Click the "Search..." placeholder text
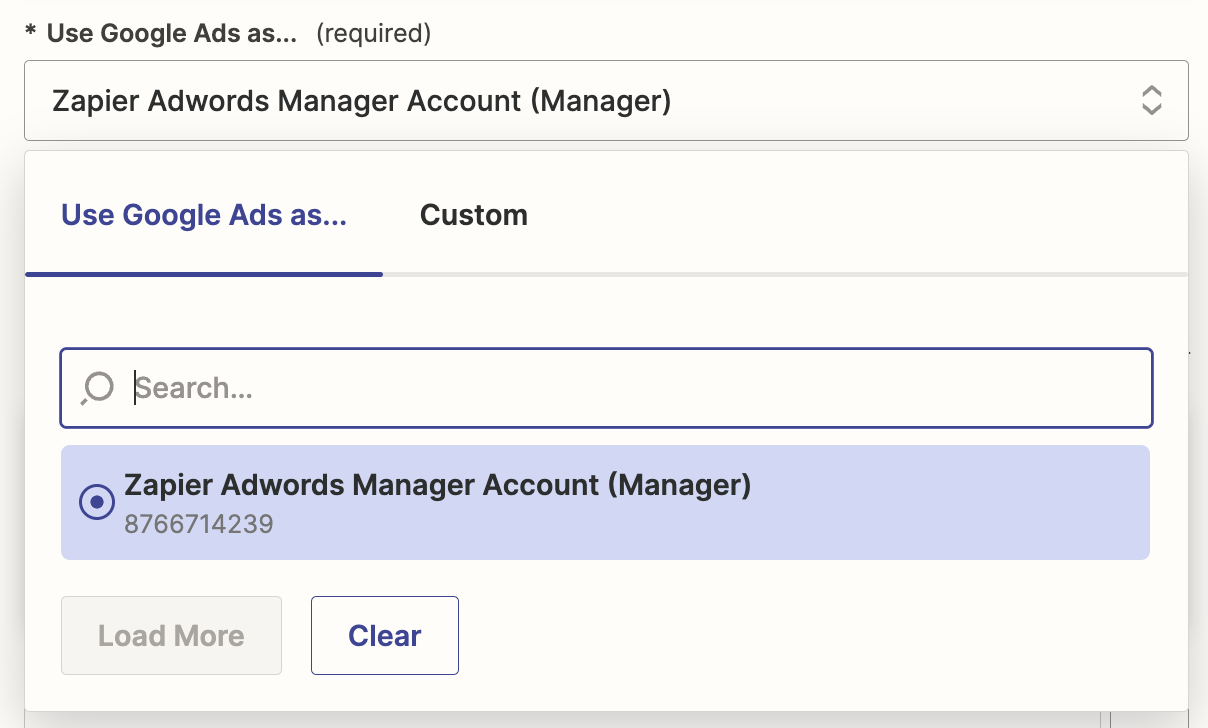This screenshot has width=1208, height=728. pos(194,388)
